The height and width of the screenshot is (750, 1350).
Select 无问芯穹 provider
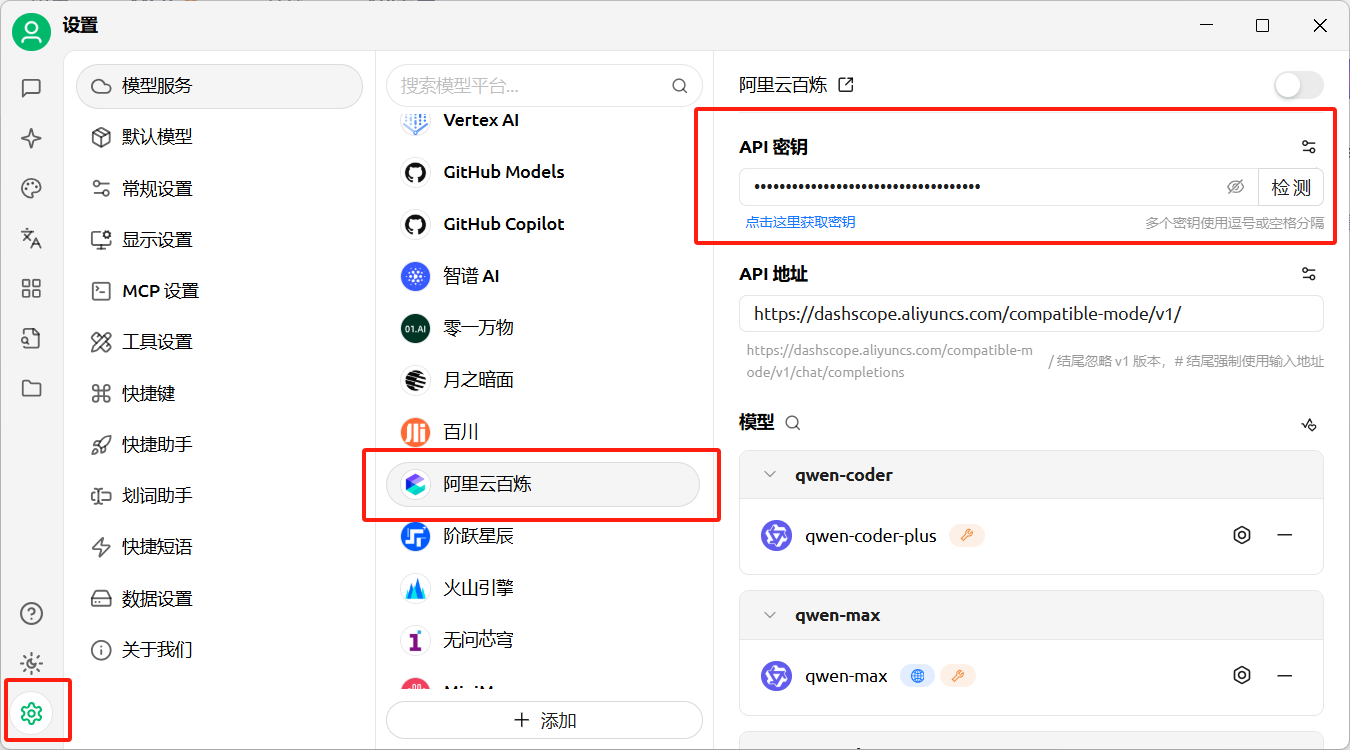coord(543,640)
